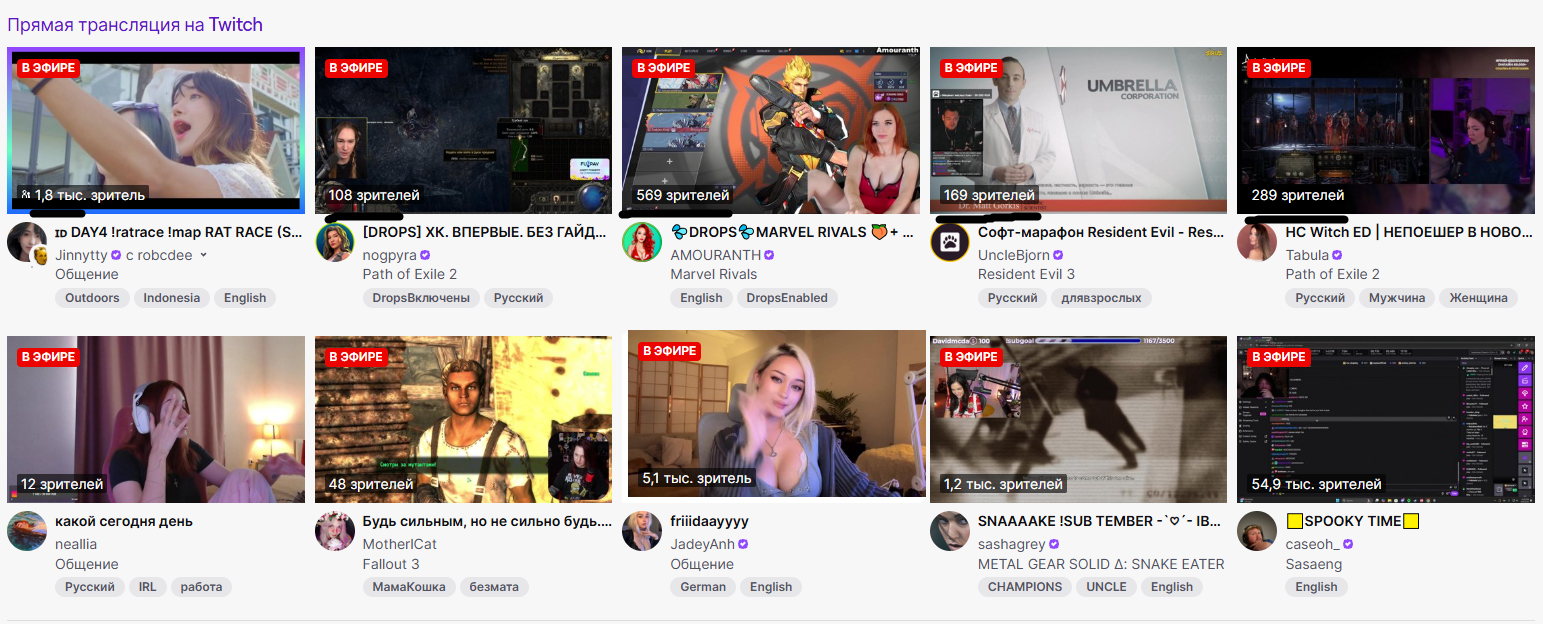
Task: Open METAL GEAR SOLID Δ: SNAKE EATER category
Action: click(1101, 564)
